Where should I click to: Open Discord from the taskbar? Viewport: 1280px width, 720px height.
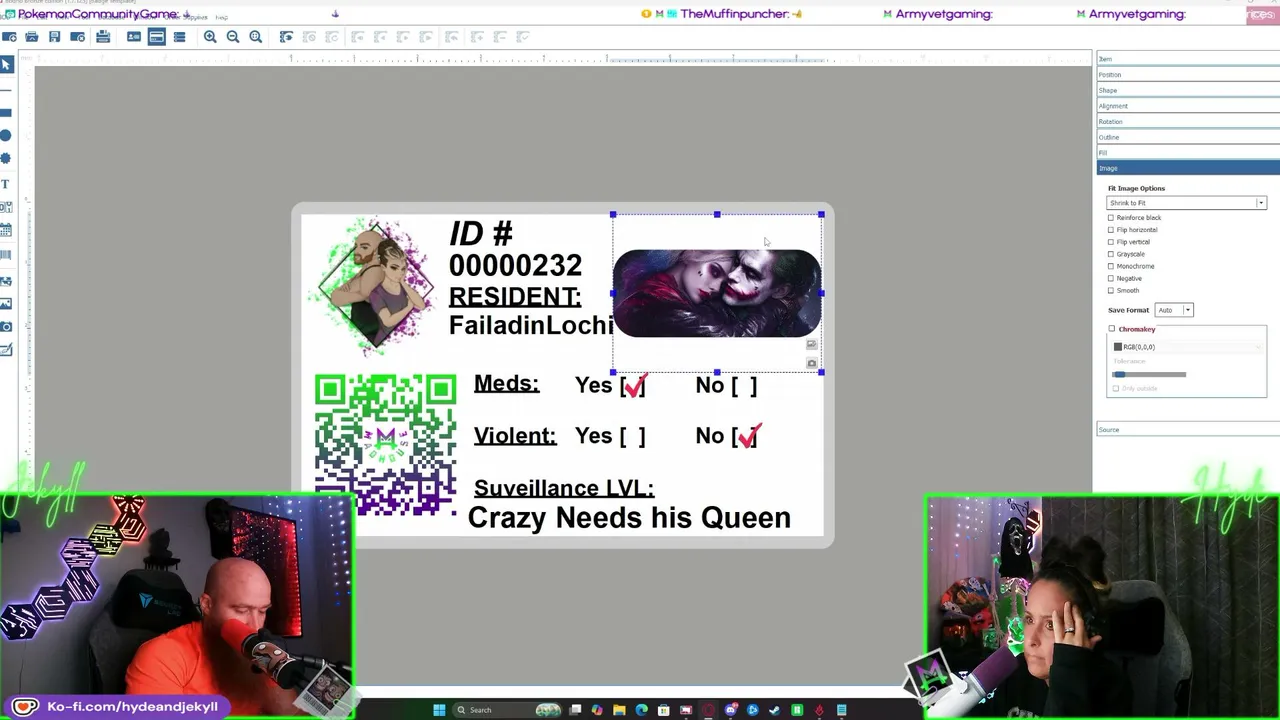point(731,710)
